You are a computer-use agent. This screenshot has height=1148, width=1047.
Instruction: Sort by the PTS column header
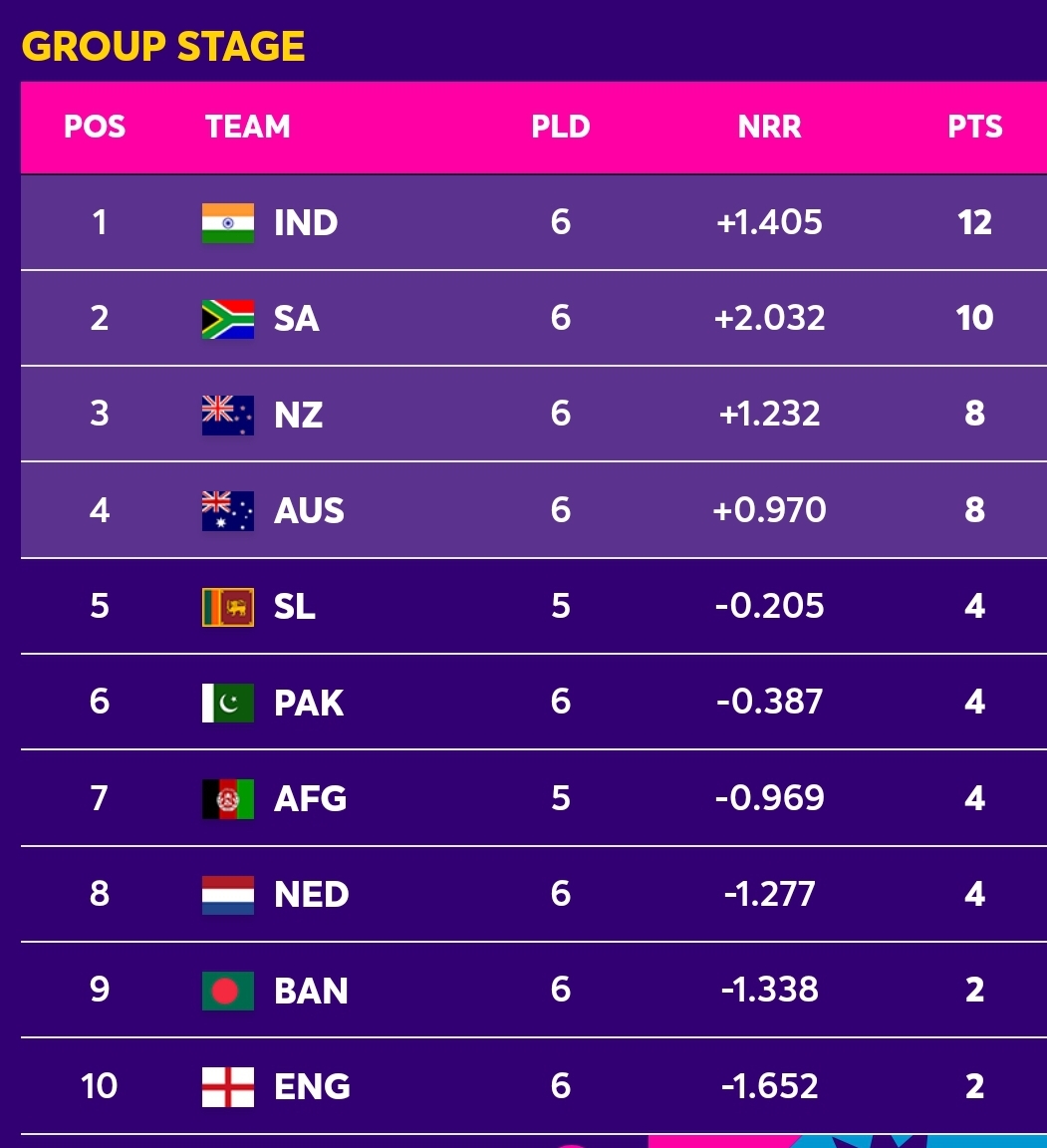(974, 127)
